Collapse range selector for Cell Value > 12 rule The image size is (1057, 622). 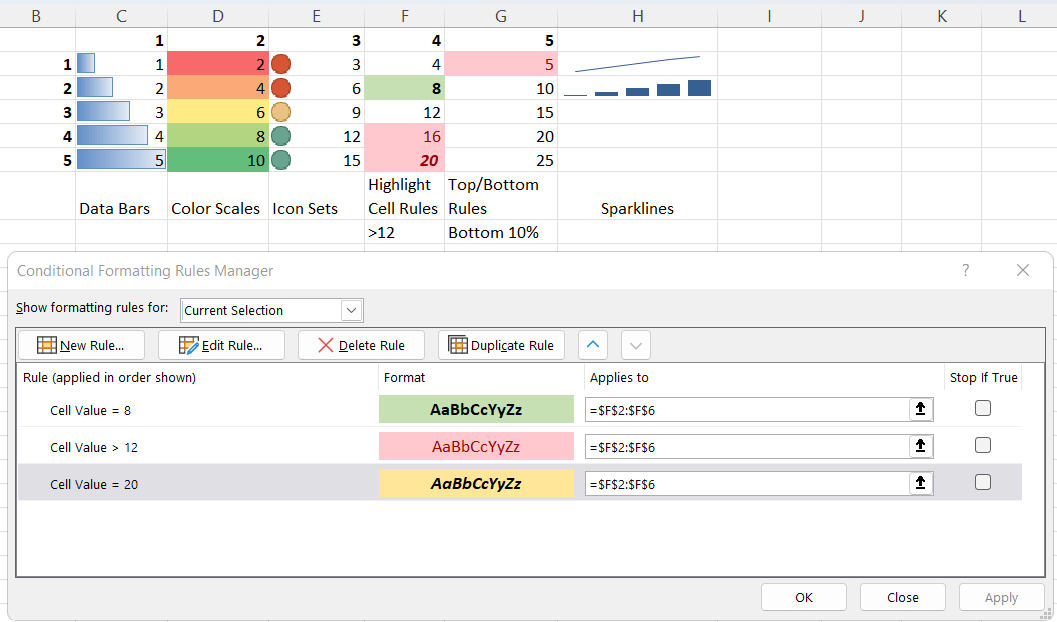[921, 446]
